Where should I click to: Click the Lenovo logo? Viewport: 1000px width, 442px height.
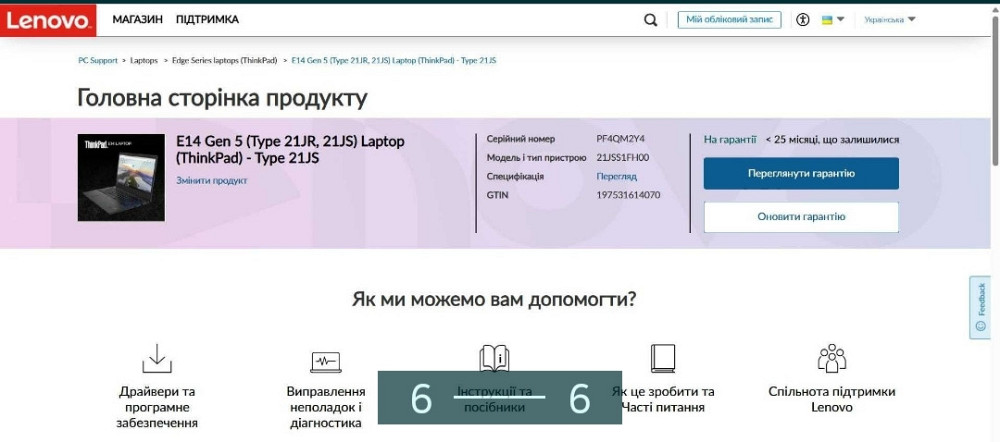pyautogui.click(x=48, y=20)
